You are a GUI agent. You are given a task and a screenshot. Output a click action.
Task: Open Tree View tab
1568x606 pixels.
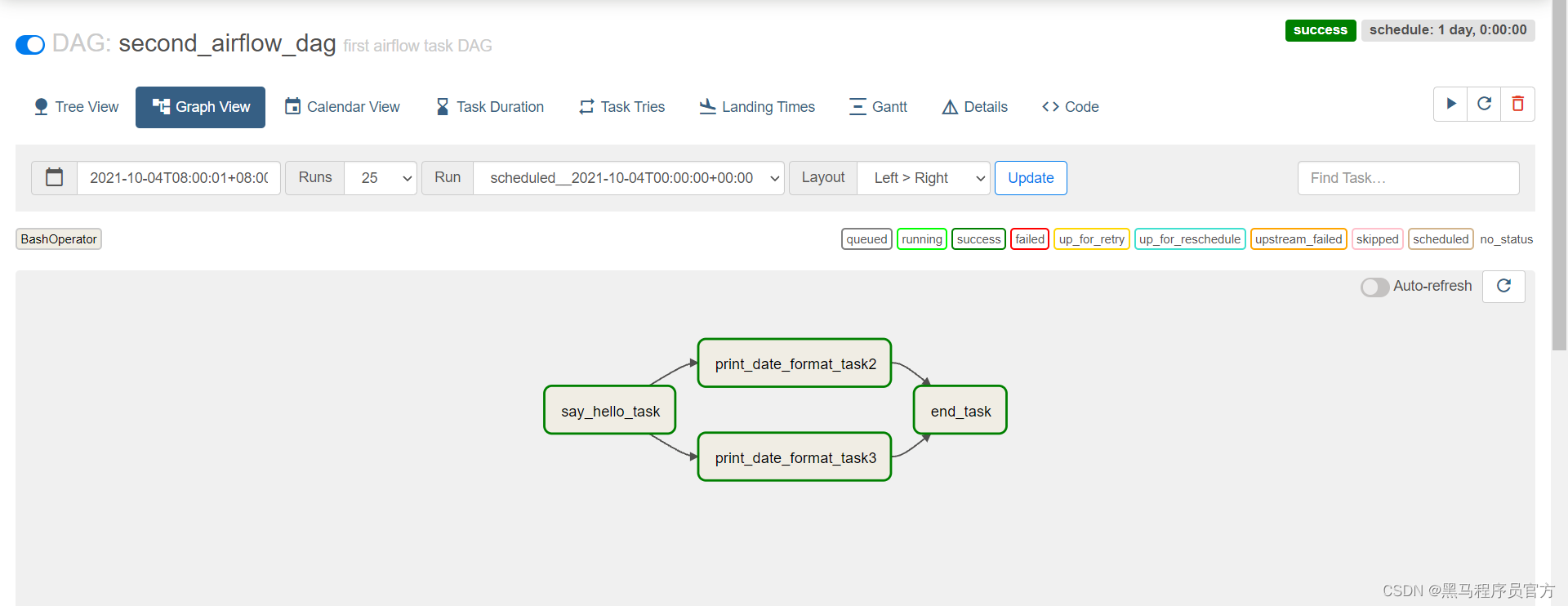(76, 107)
